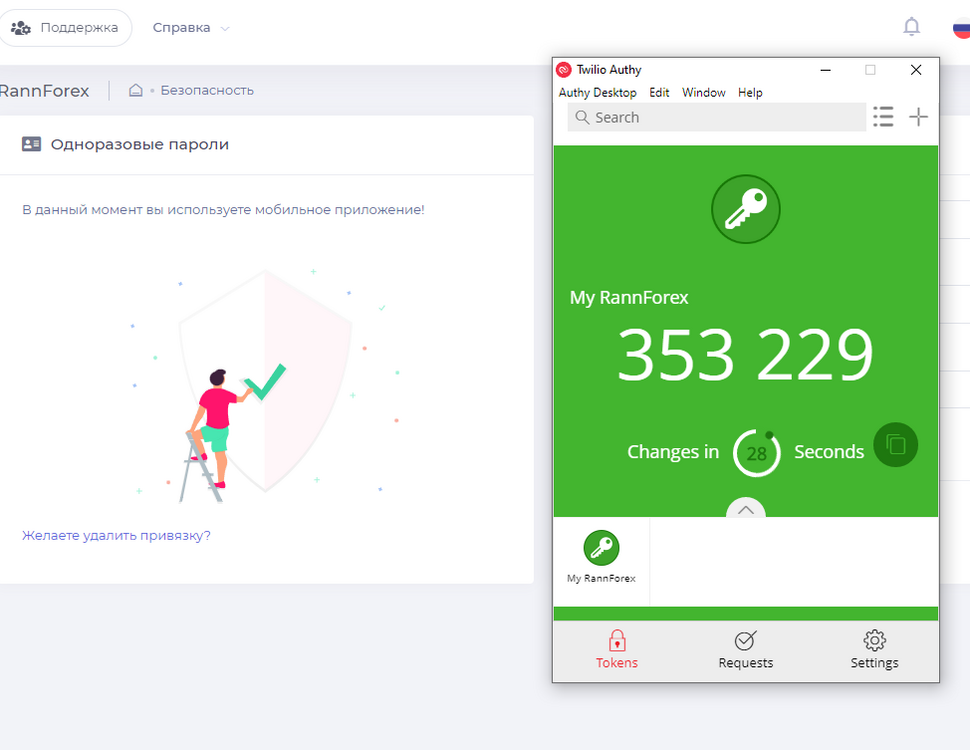Click the Безопасность breadcrumb link
The image size is (970, 750).
coord(207,90)
